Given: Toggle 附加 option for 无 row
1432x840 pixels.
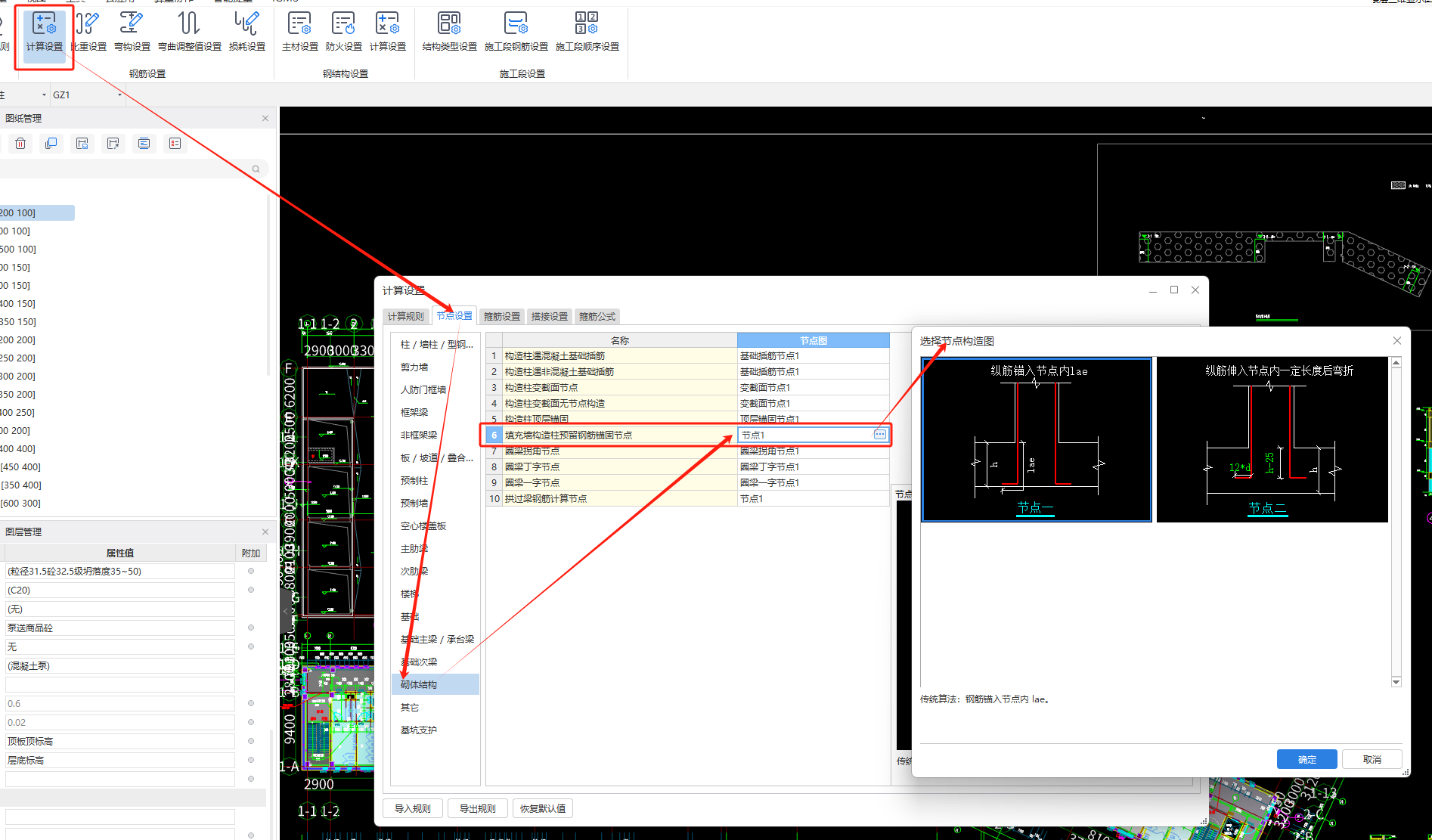Looking at the screenshot, I should point(251,646).
